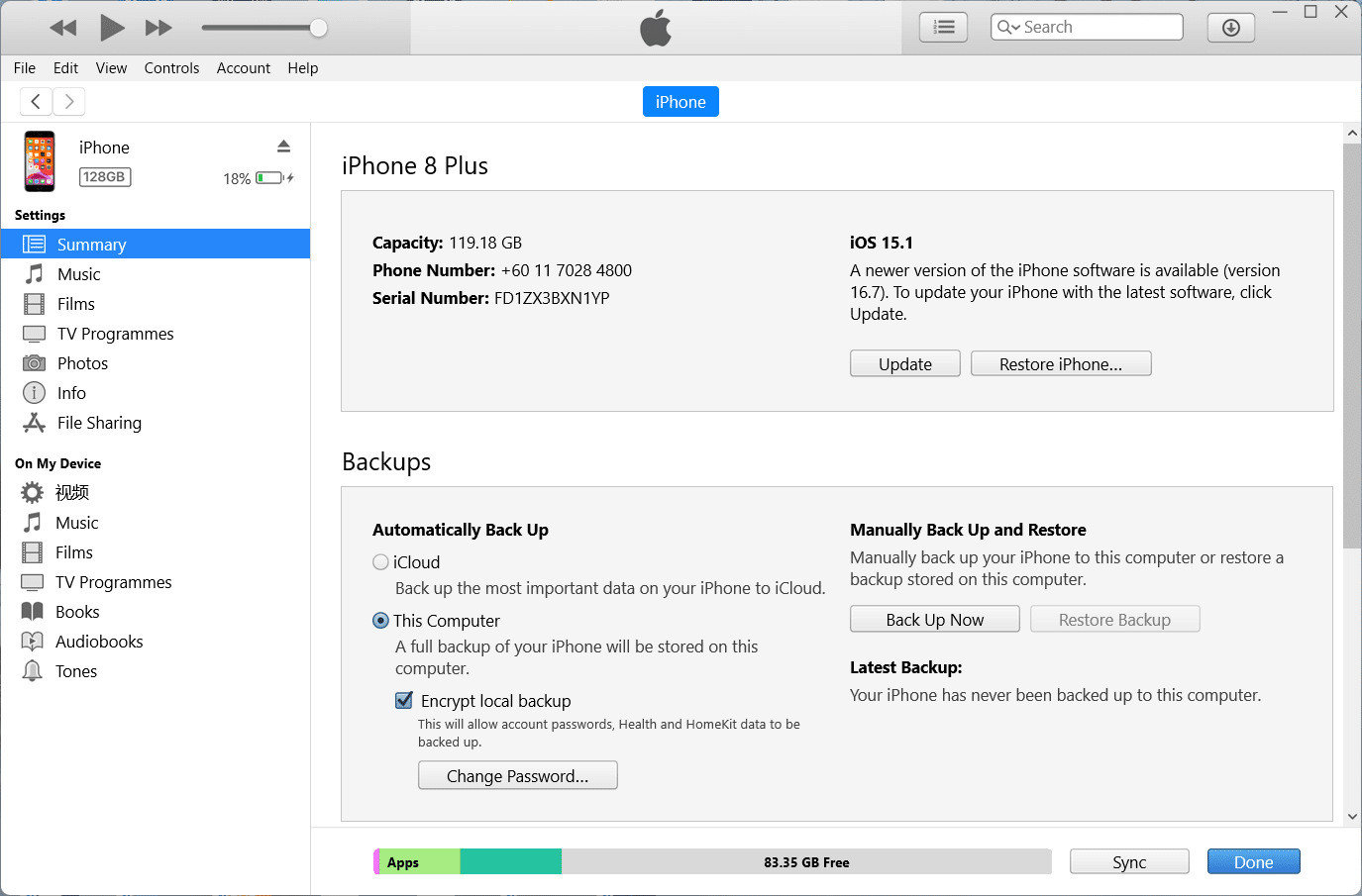Select Films under Settings
Viewport: 1362px width, 896px height.
coord(156,304)
